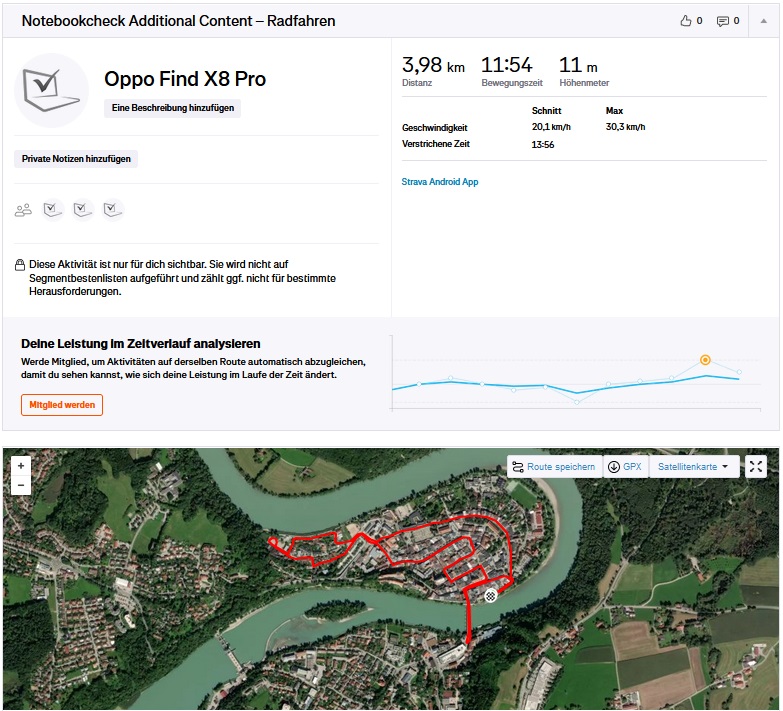Click Private Notizen hinzufügen button
The height and width of the screenshot is (711, 783).
click(x=76, y=159)
